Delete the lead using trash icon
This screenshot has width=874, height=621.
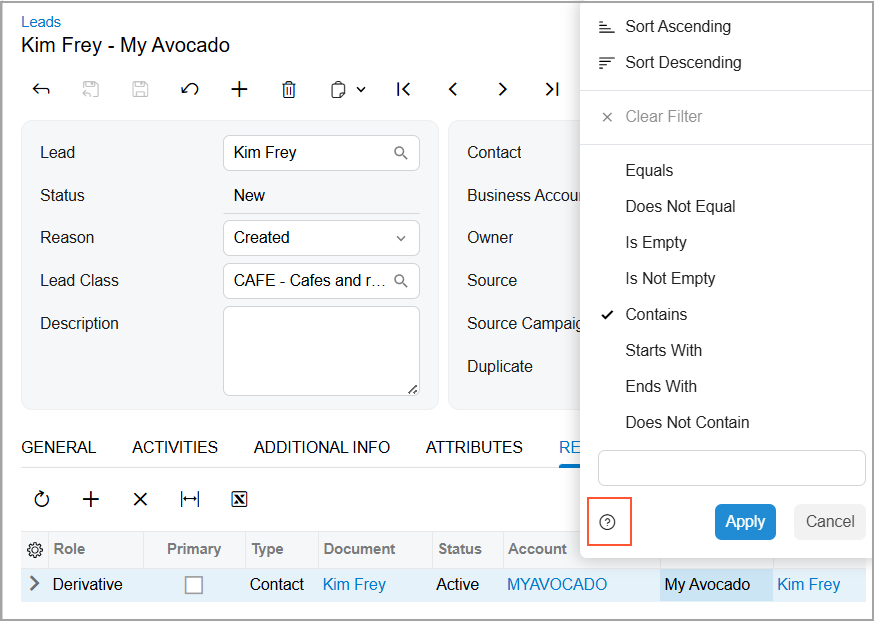[289, 89]
